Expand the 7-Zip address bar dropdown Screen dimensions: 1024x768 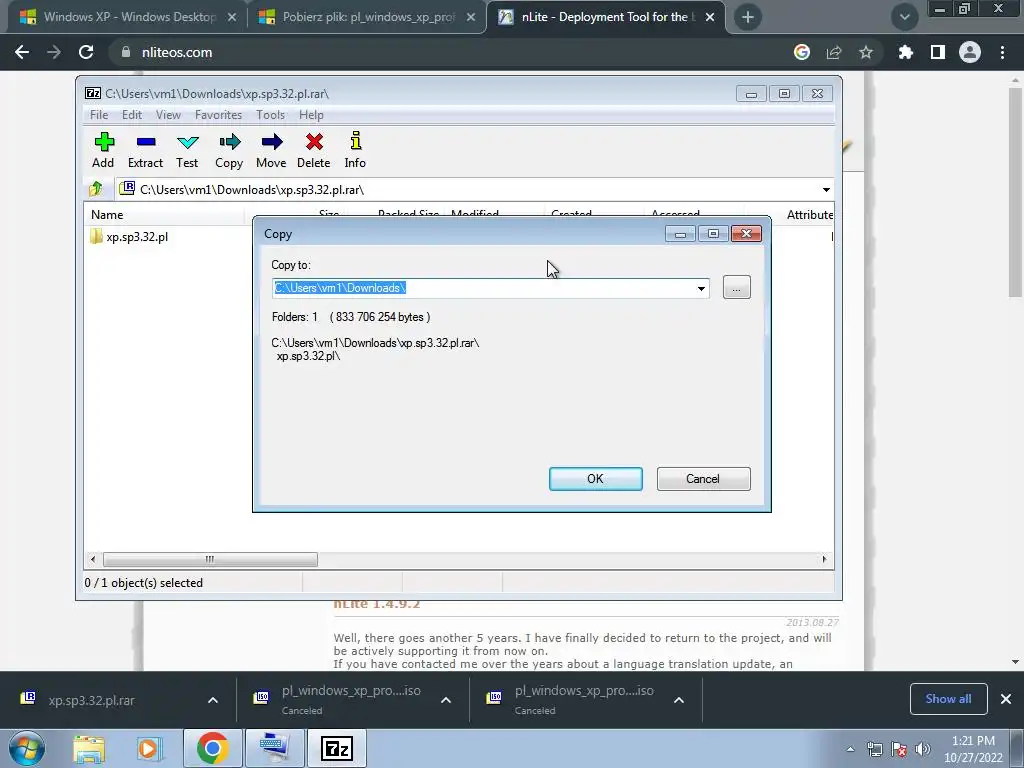click(826, 190)
